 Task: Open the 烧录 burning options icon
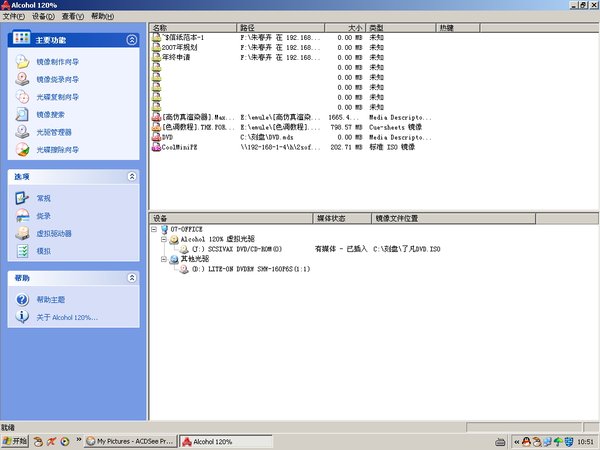coord(23,216)
